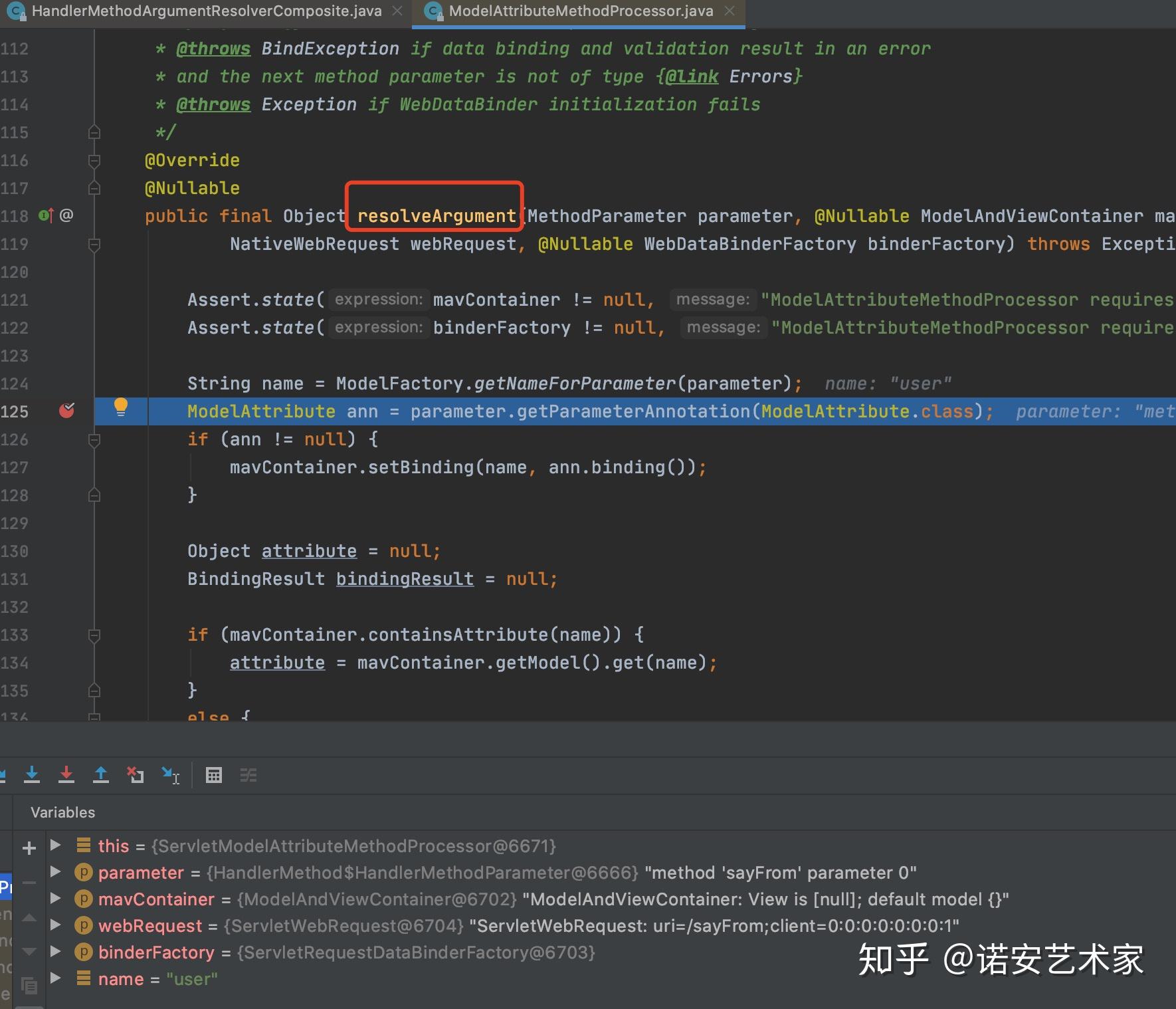1176x1009 pixels.
Task: Click the Step Into debugger button
Action: [32, 774]
